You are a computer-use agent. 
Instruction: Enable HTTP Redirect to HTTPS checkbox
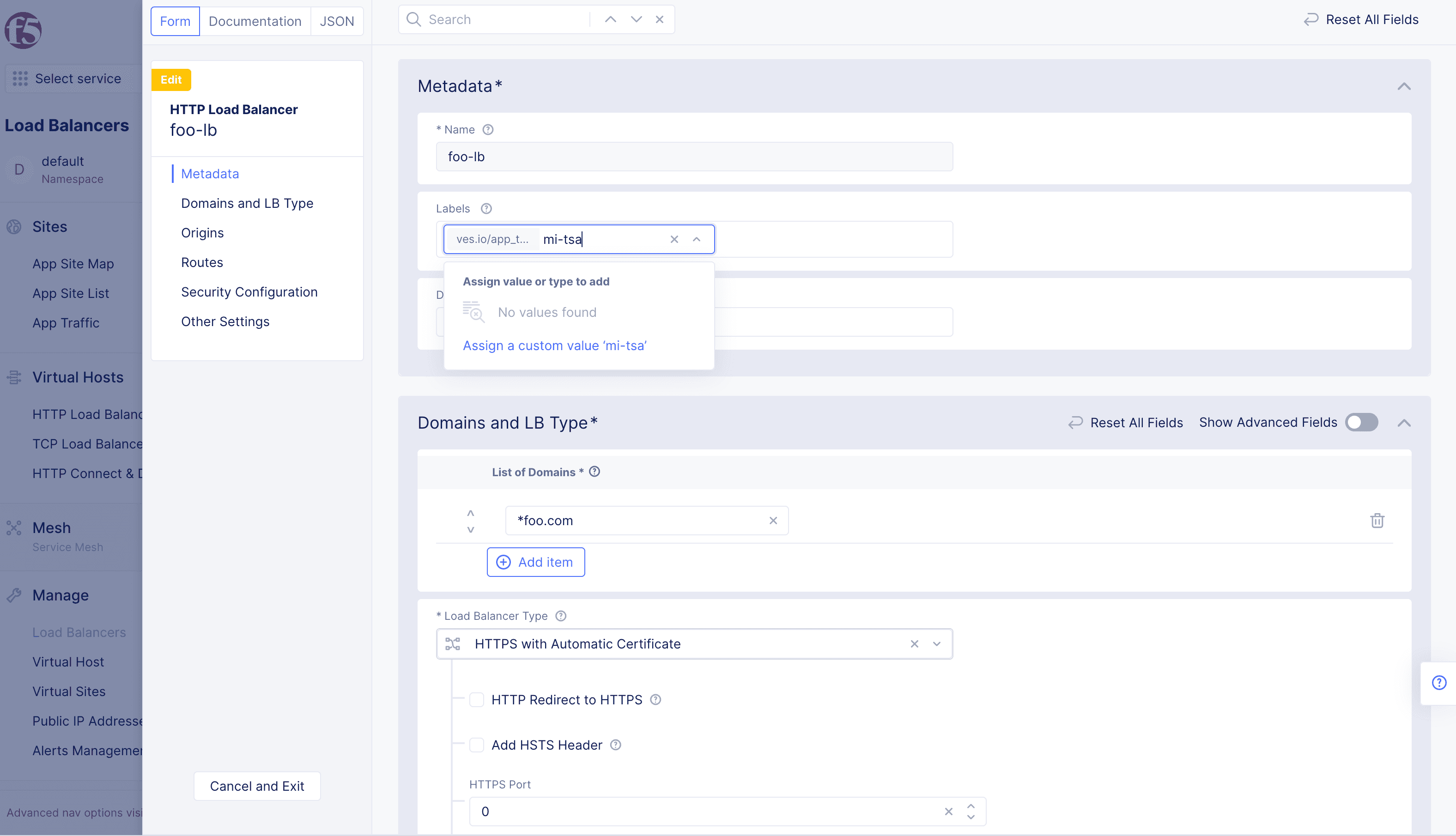point(477,699)
